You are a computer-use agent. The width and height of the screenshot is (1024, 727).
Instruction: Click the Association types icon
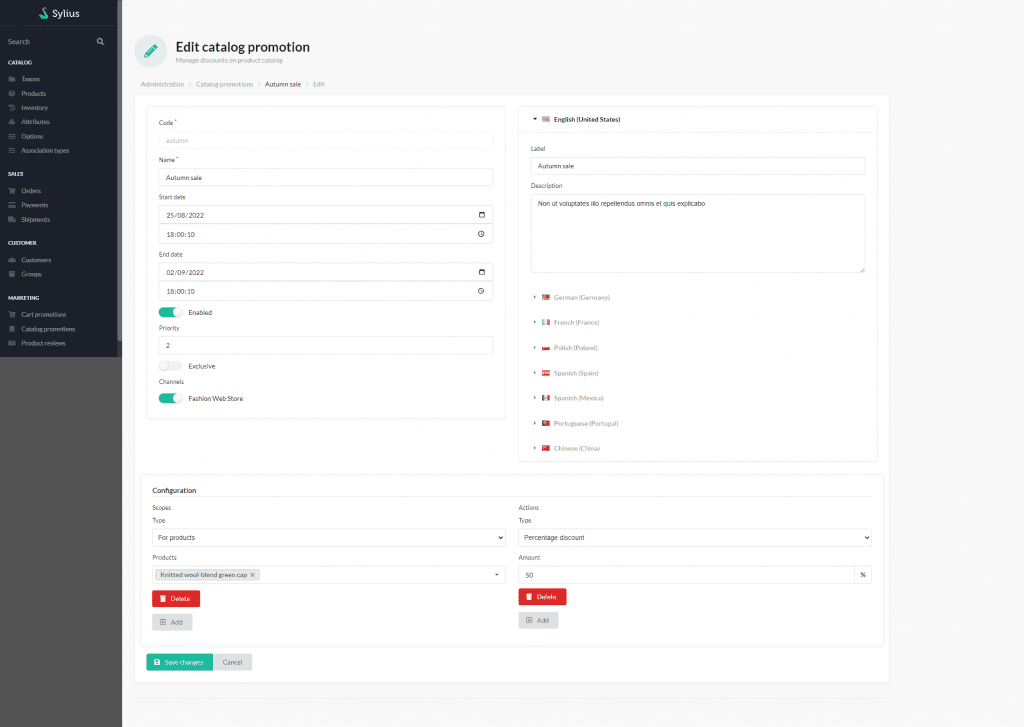click(x=12, y=151)
